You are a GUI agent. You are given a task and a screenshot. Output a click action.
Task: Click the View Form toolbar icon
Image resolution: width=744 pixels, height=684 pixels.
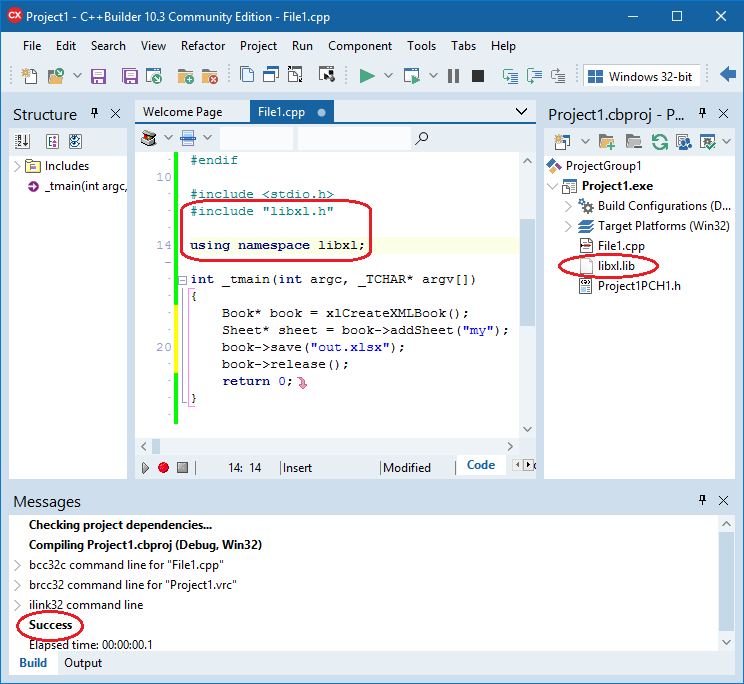click(x=271, y=75)
